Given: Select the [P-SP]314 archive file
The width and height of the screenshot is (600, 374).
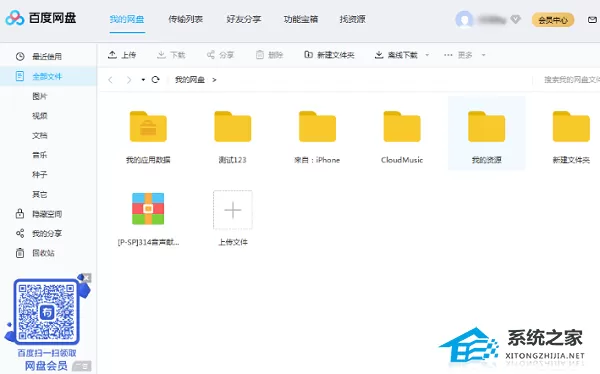Looking at the screenshot, I should (148, 219).
